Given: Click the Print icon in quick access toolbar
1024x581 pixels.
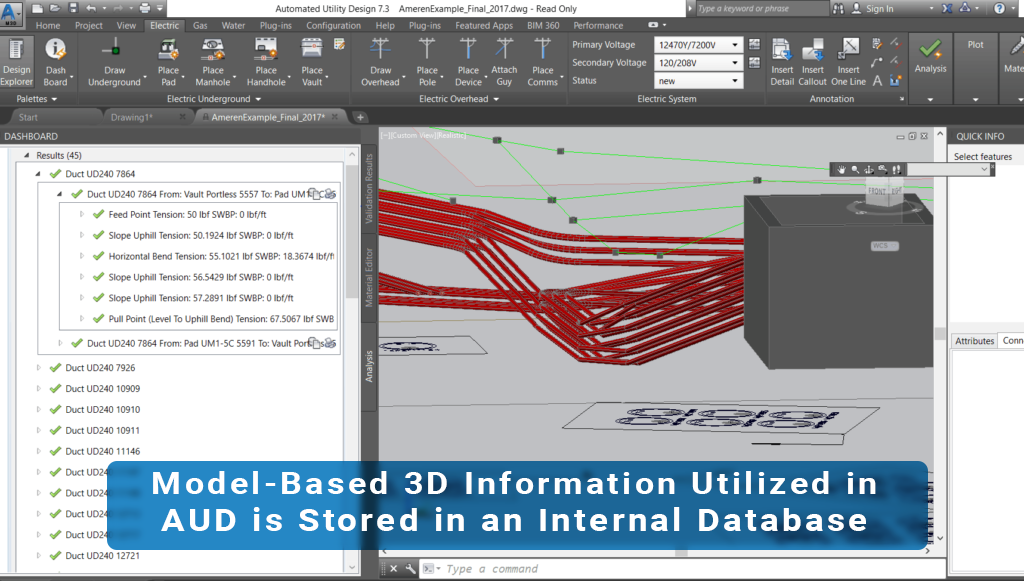Looking at the screenshot, I should point(144,8).
